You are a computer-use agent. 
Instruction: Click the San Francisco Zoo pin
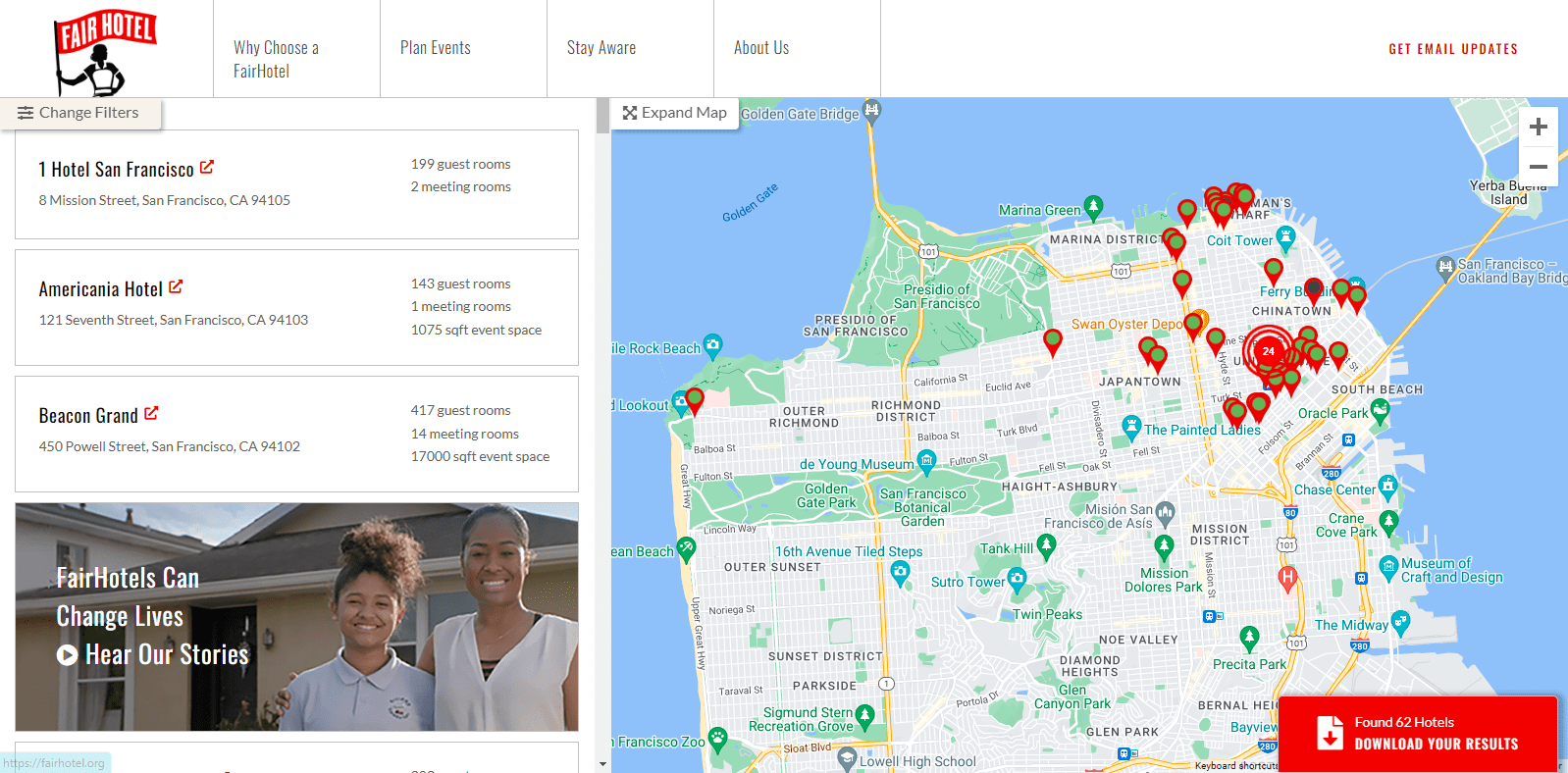tap(717, 739)
